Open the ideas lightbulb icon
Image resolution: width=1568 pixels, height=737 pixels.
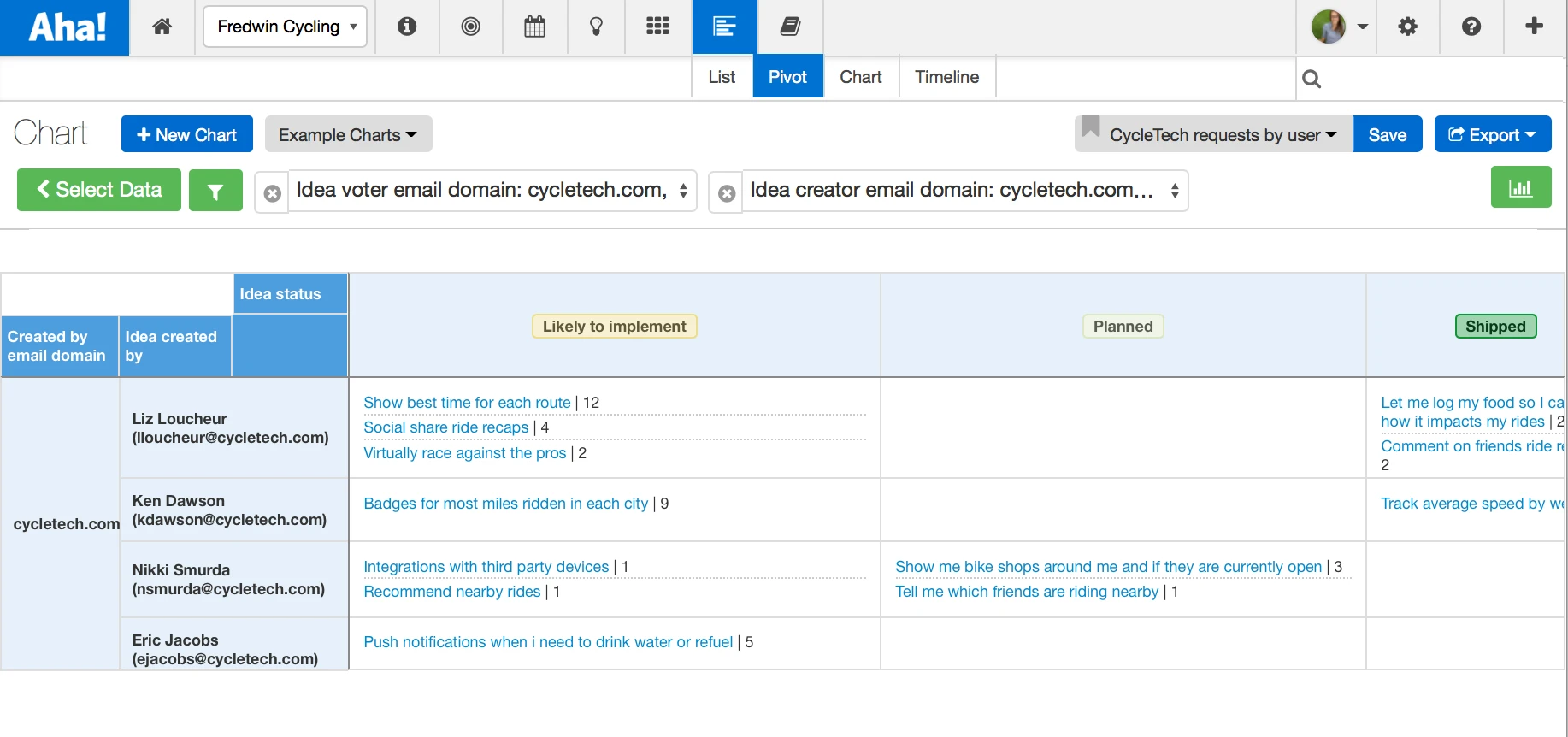tap(597, 27)
